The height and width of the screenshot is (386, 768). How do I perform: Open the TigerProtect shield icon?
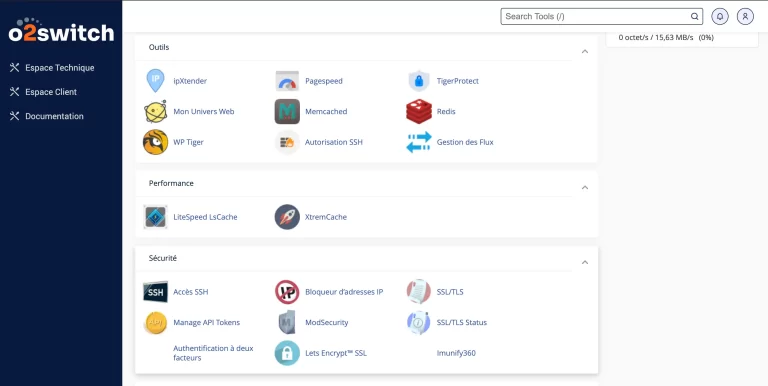coord(419,81)
